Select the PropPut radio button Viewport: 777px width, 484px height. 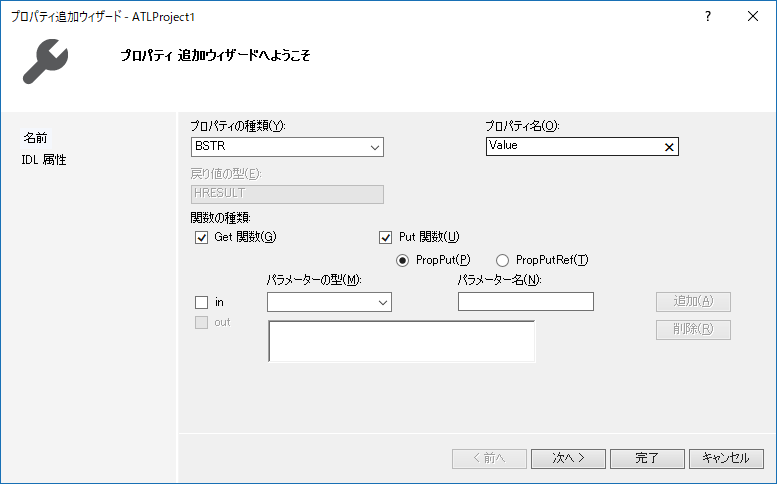coord(402,261)
